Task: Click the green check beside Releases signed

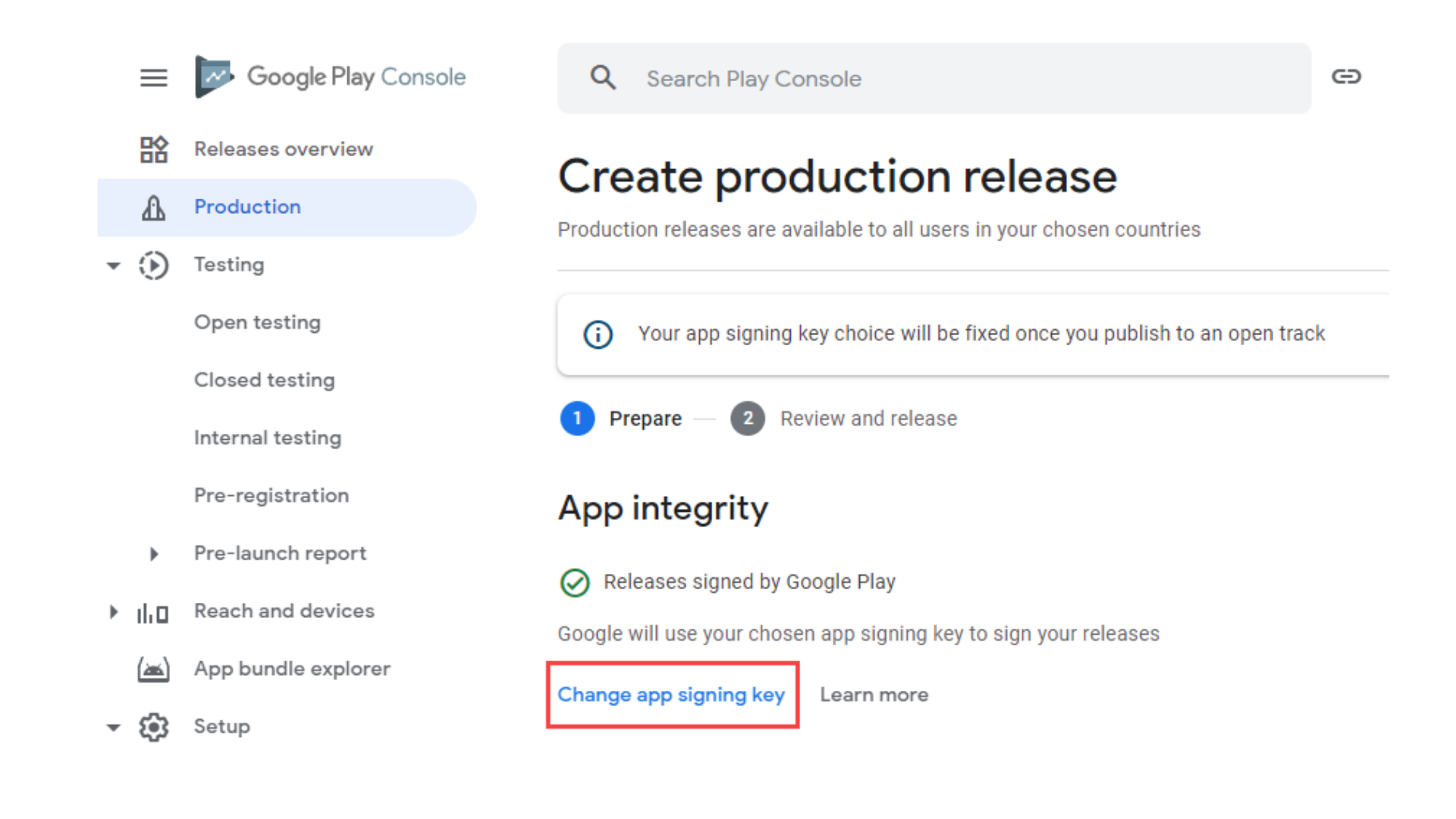Action: coord(575,582)
